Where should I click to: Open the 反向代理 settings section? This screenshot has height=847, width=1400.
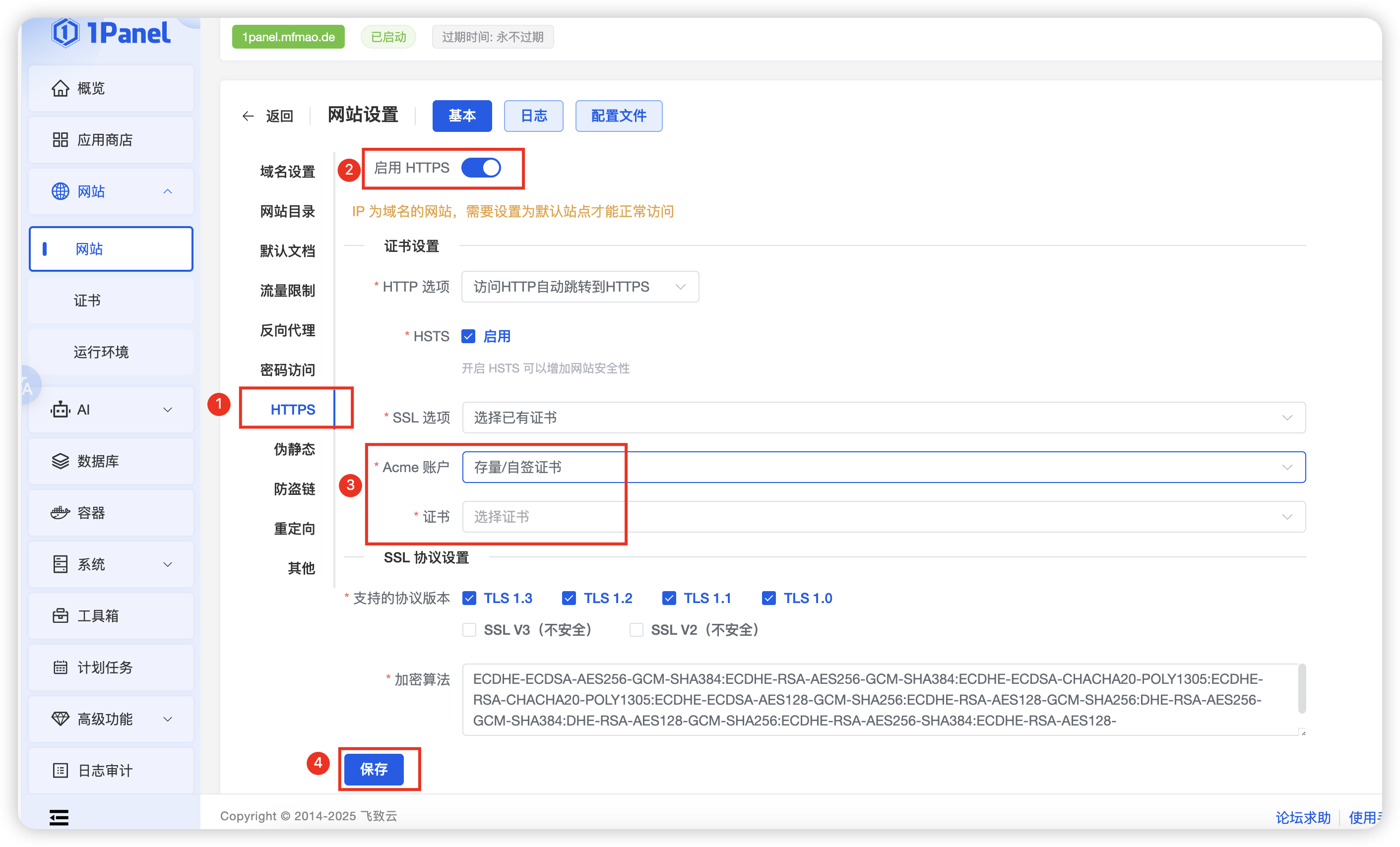288,331
